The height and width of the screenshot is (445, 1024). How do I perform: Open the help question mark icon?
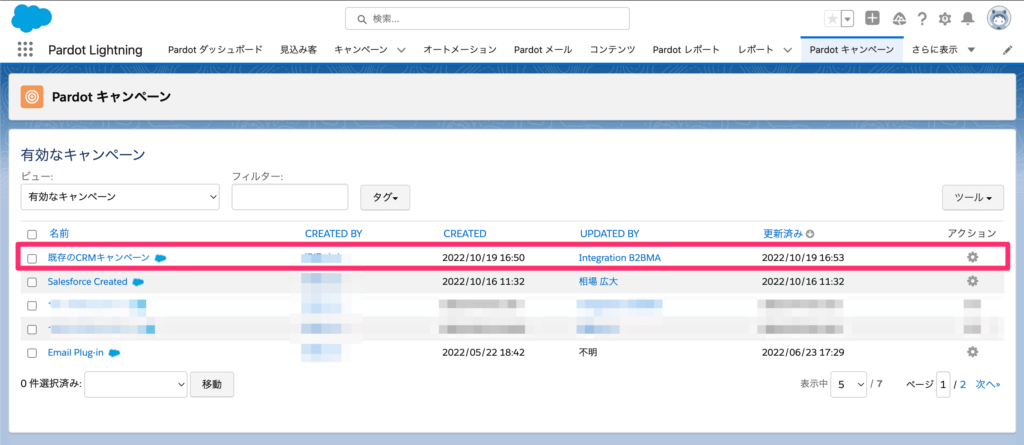click(921, 19)
